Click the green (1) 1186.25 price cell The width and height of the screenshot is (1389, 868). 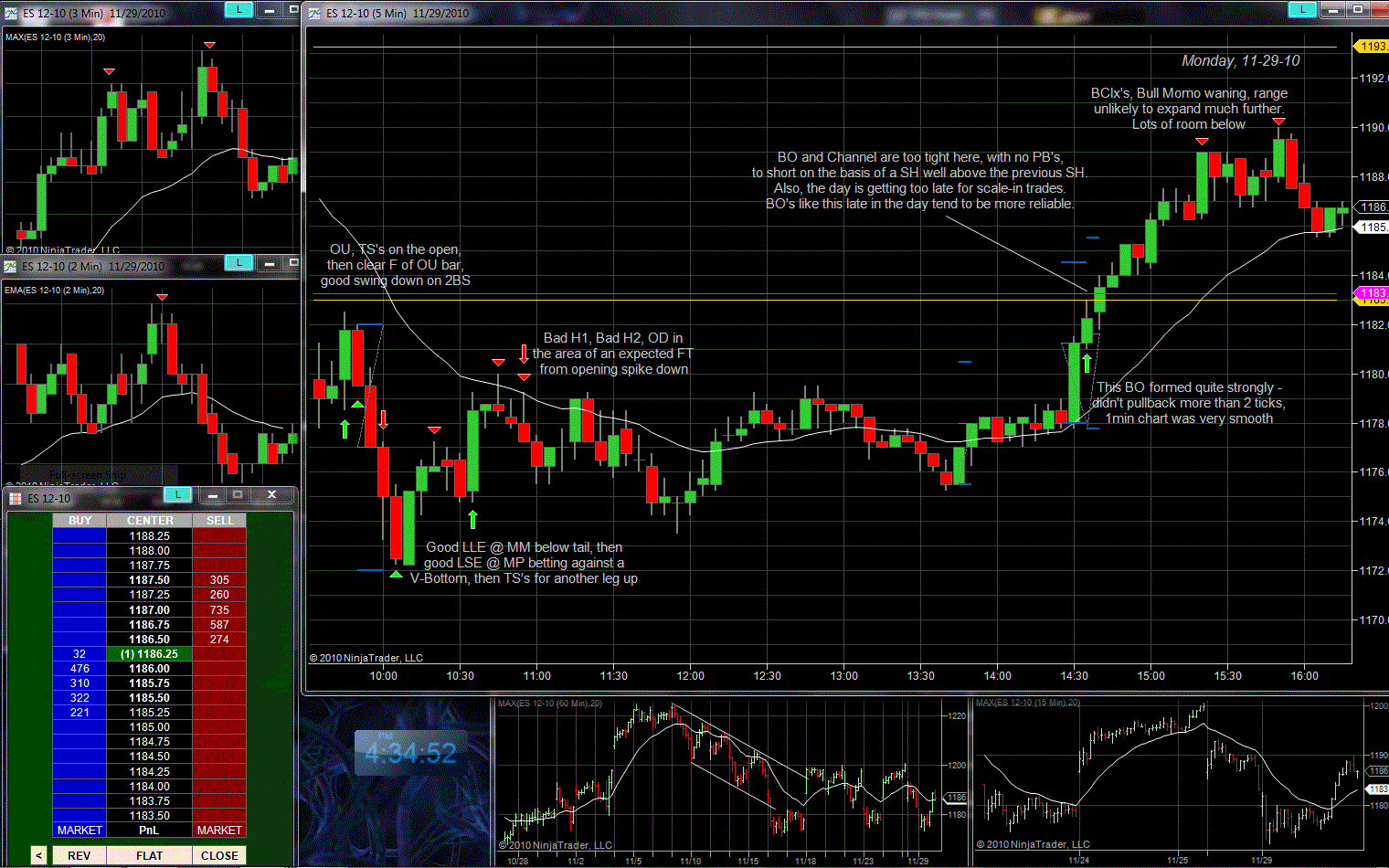coord(149,654)
